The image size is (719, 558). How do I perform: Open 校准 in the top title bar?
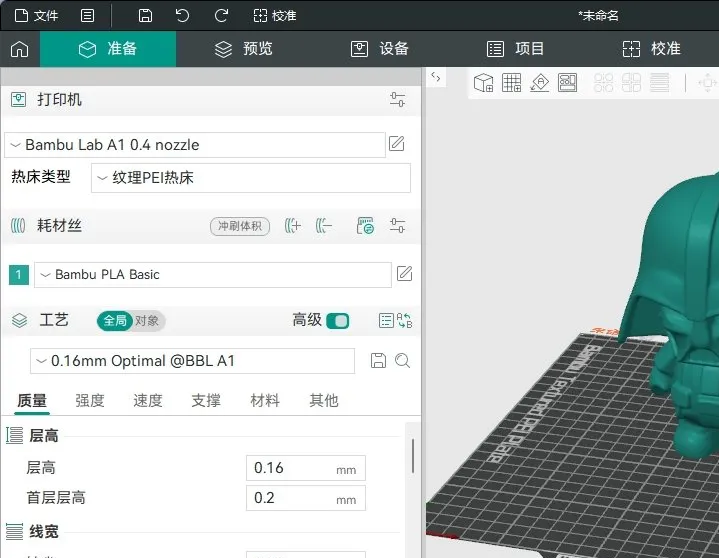[275, 16]
